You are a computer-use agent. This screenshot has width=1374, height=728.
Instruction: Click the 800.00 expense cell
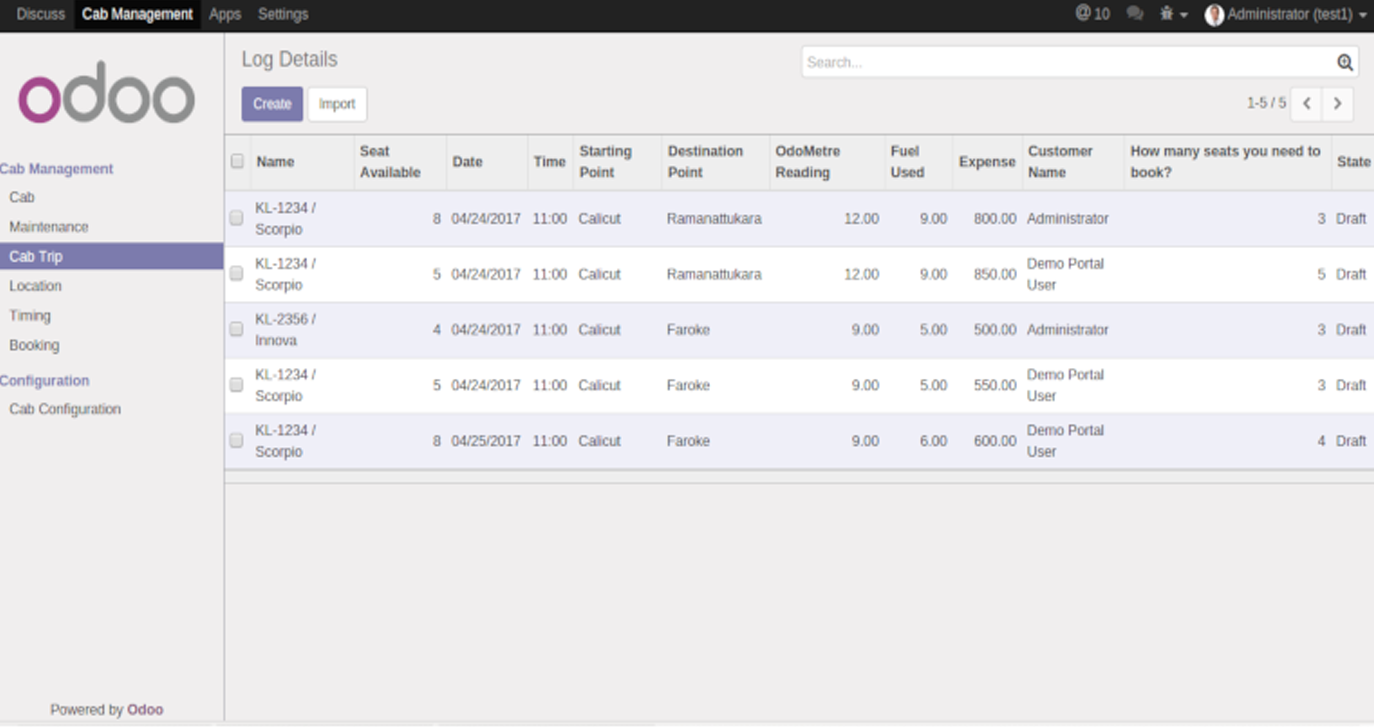[x=995, y=218]
